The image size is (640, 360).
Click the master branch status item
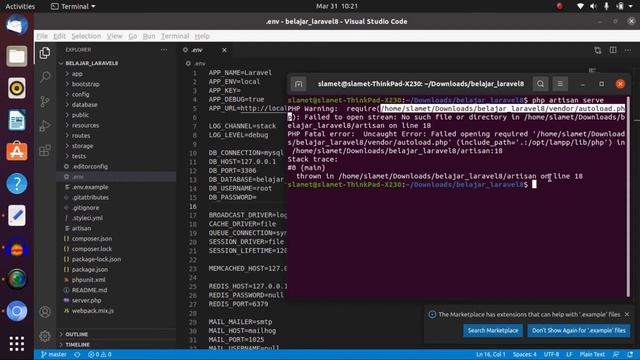[x=53, y=354]
